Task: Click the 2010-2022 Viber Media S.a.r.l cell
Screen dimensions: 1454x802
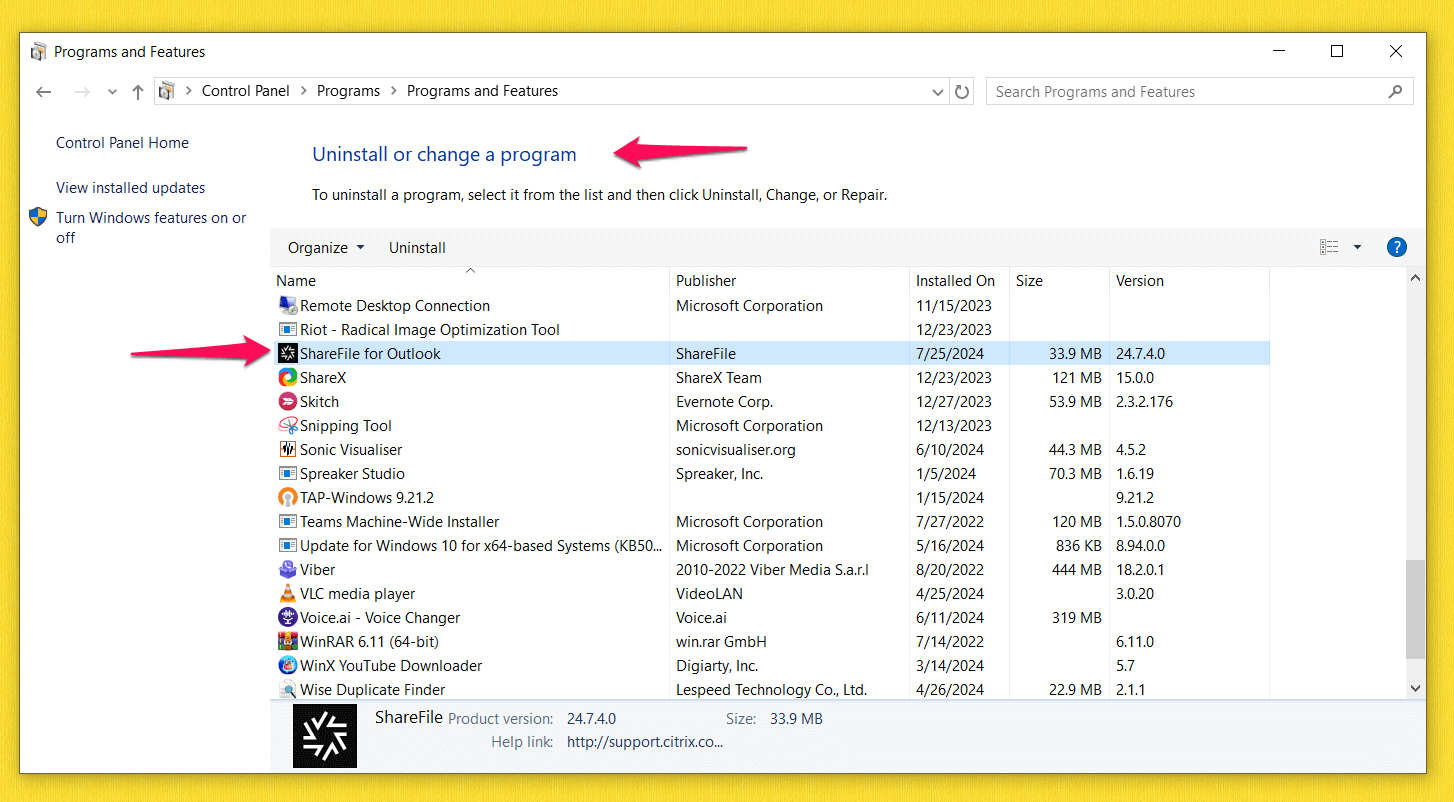Action: 772,569
